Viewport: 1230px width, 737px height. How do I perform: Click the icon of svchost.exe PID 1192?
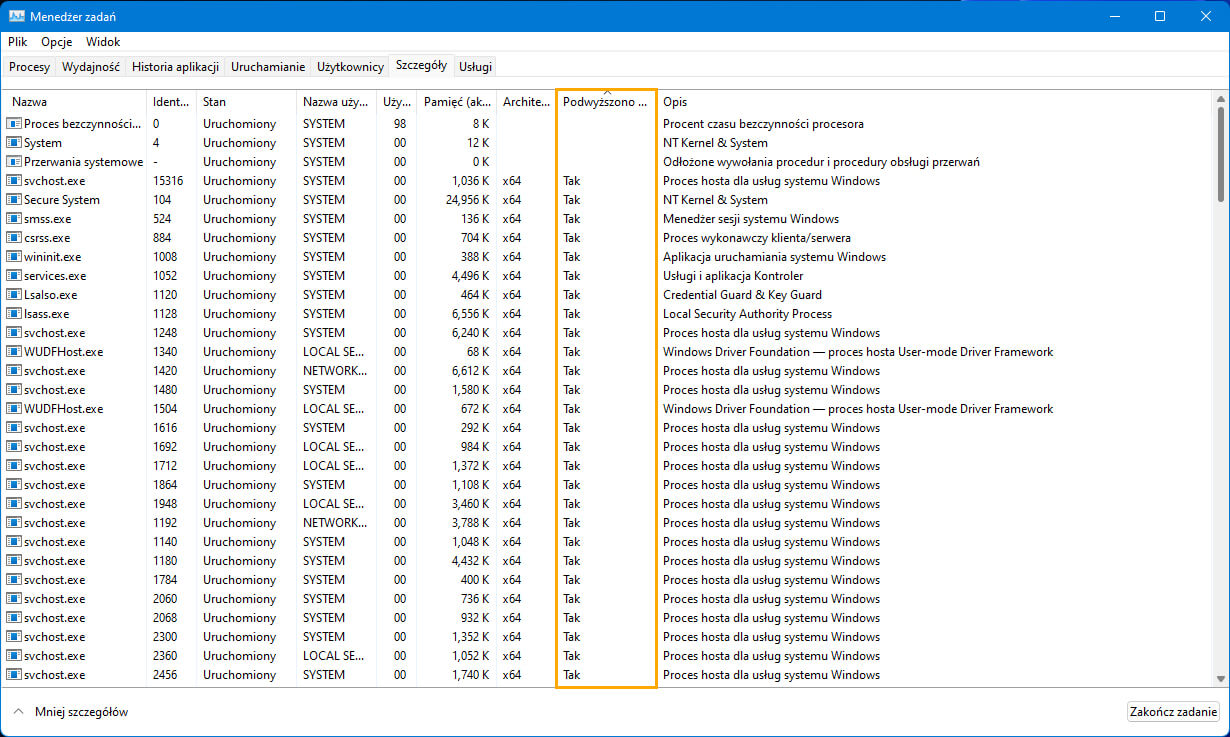[14, 523]
